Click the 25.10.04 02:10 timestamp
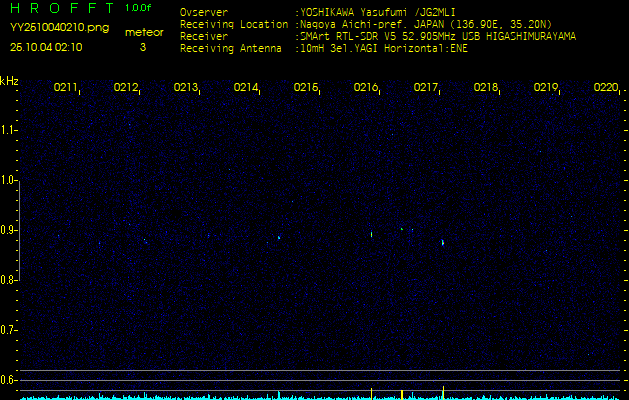629x400 pixels. pos(46,46)
